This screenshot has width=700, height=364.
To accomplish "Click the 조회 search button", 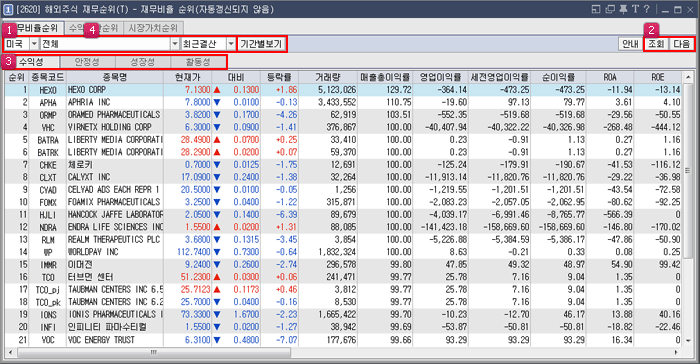I will pyautogui.click(x=656, y=44).
